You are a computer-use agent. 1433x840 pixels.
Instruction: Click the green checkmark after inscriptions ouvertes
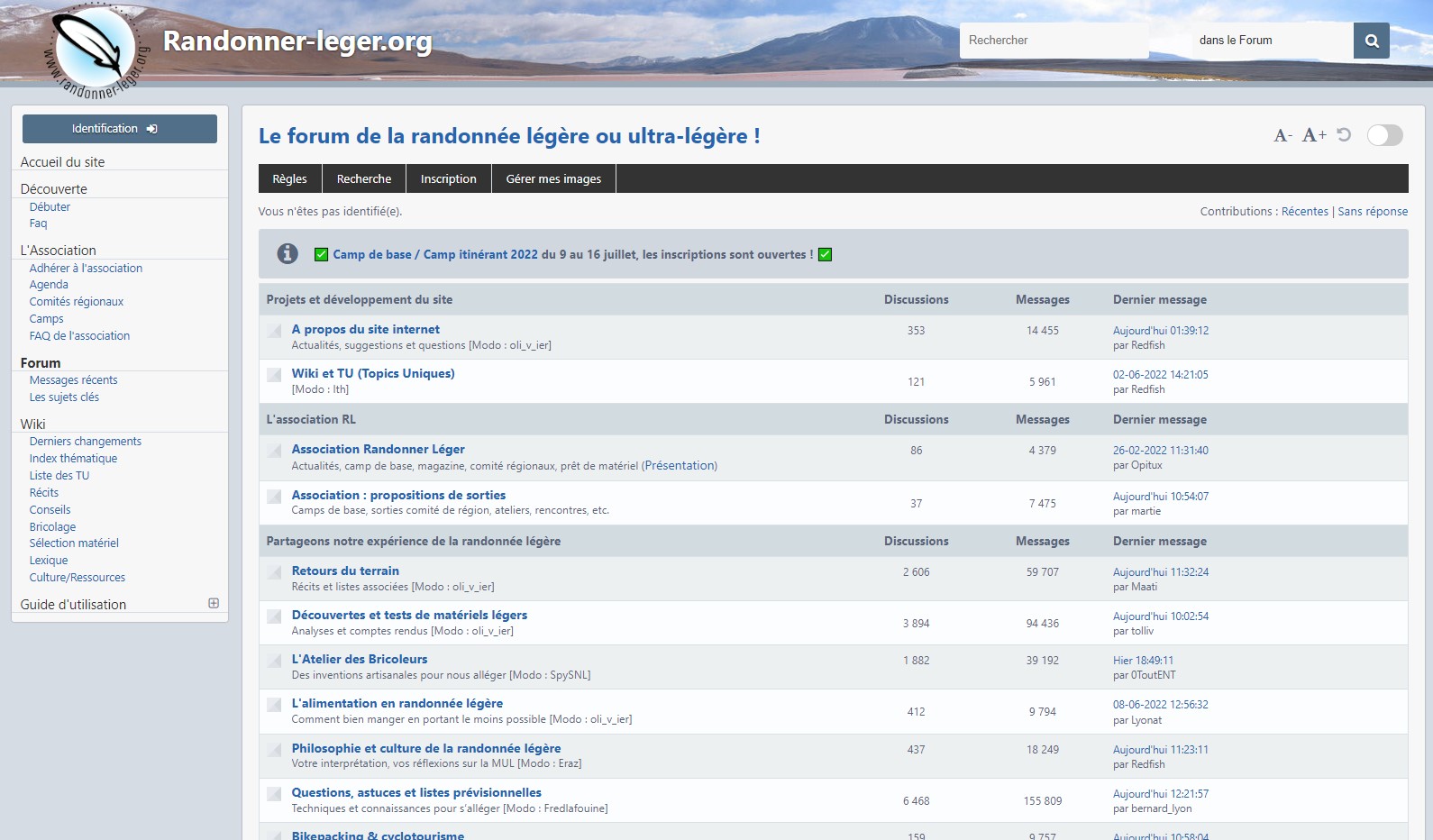(825, 255)
